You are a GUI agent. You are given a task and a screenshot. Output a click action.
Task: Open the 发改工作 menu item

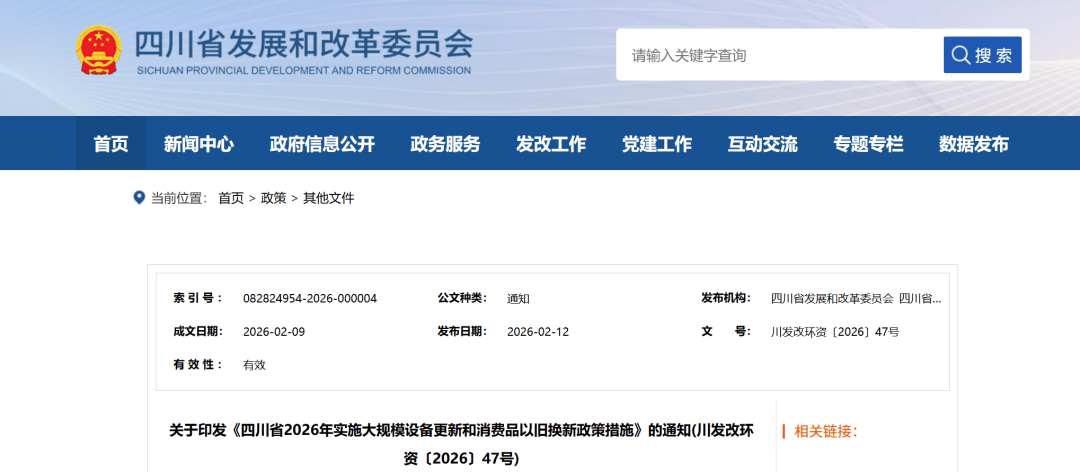pos(551,144)
